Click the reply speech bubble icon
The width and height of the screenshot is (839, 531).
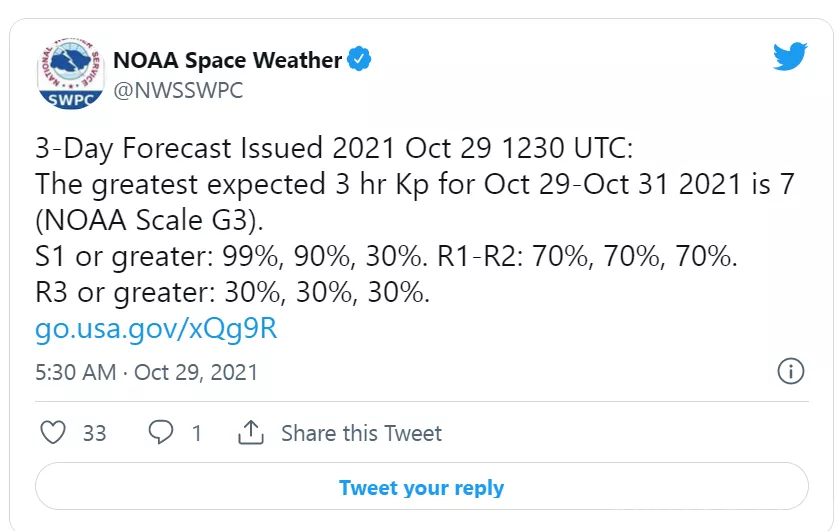pos(160,433)
